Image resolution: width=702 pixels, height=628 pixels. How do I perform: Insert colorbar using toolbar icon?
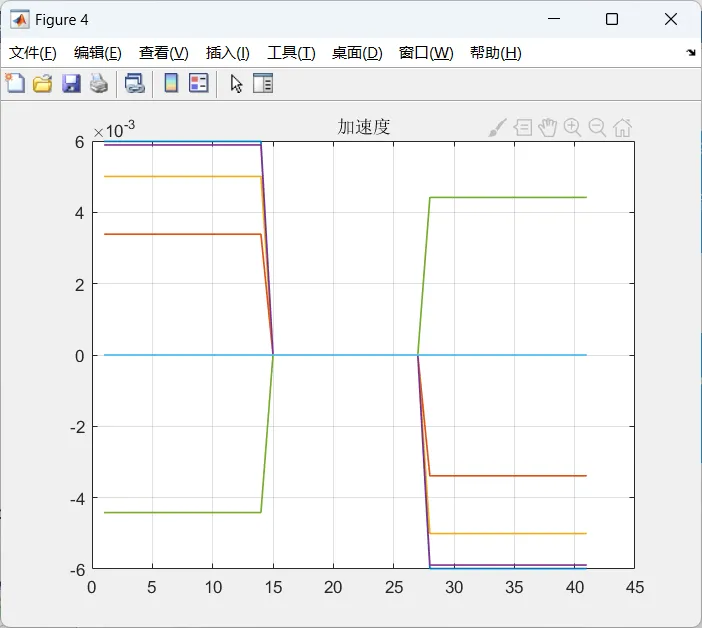pyautogui.click(x=171, y=83)
